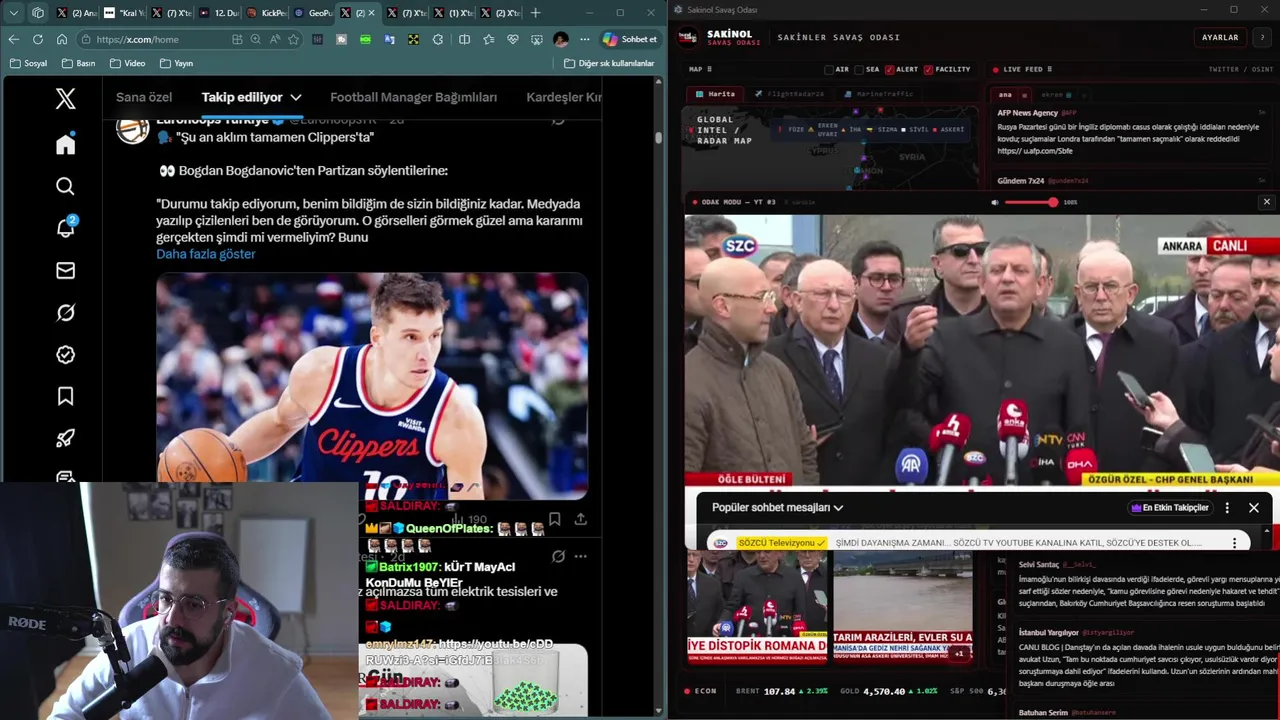Select the ekrem feed tab
The image size is (1280, 720).
point(1058,95)
